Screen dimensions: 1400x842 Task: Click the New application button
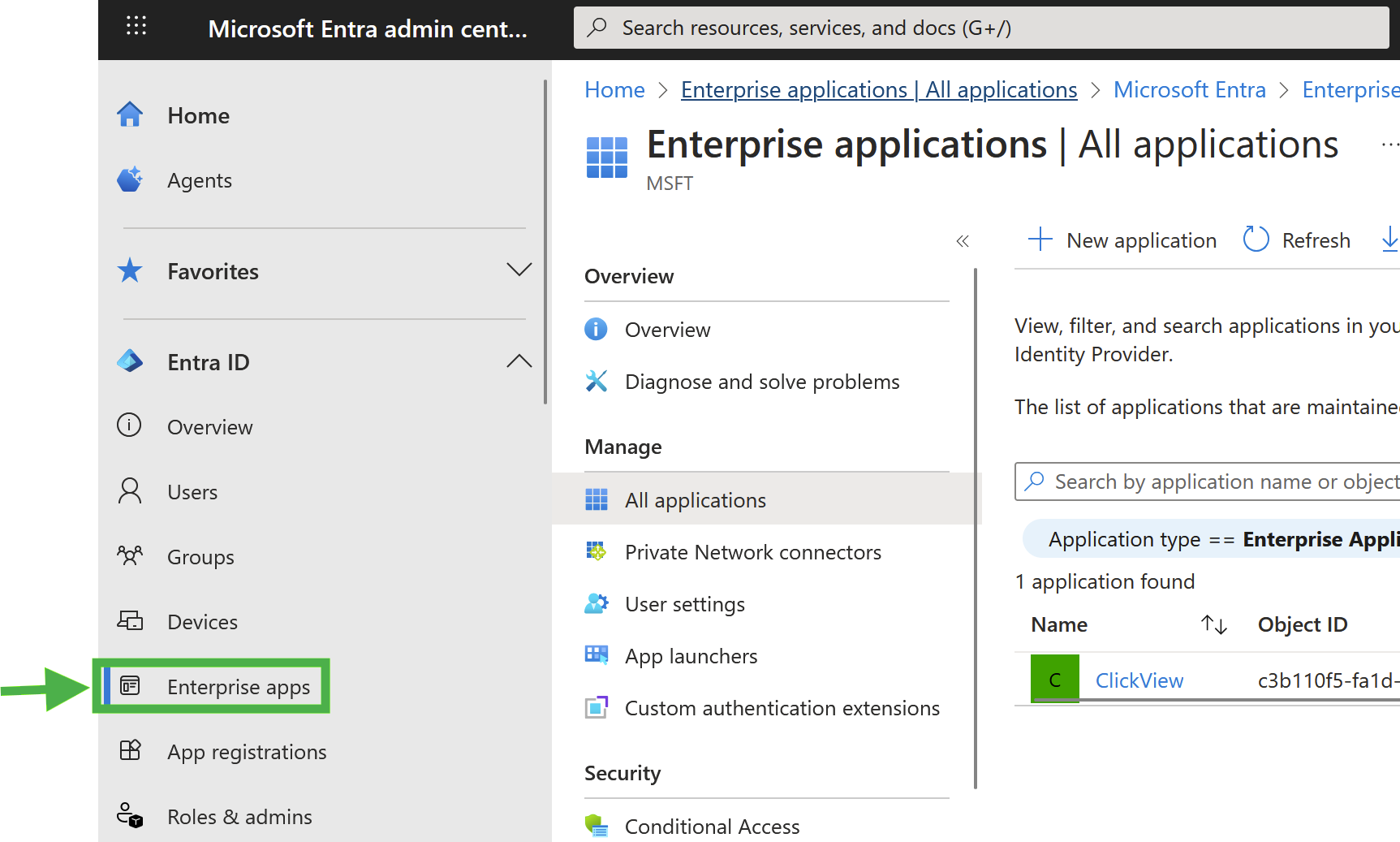tap(1122, 240)
